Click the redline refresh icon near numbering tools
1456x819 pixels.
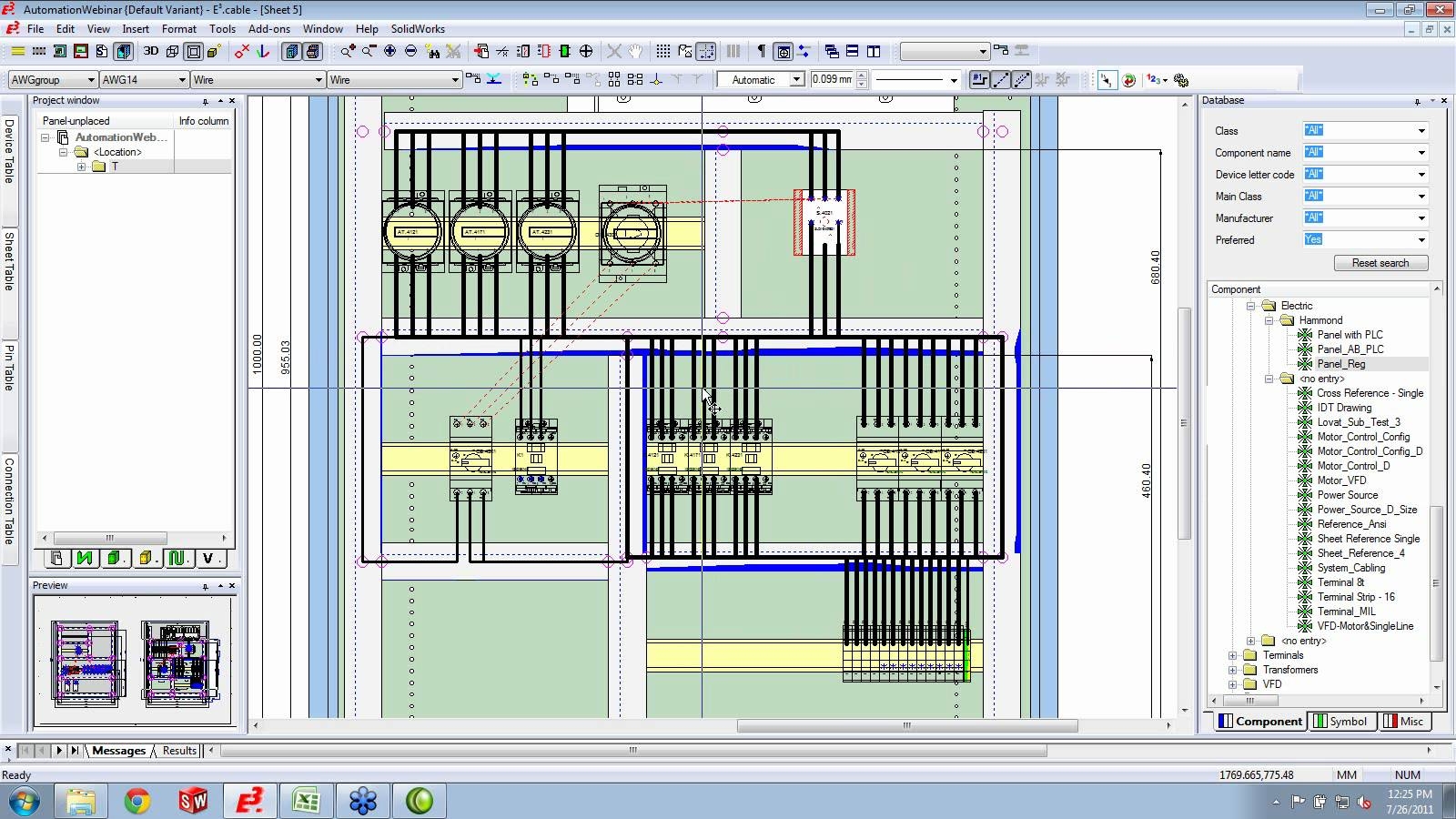(1129, 79)
